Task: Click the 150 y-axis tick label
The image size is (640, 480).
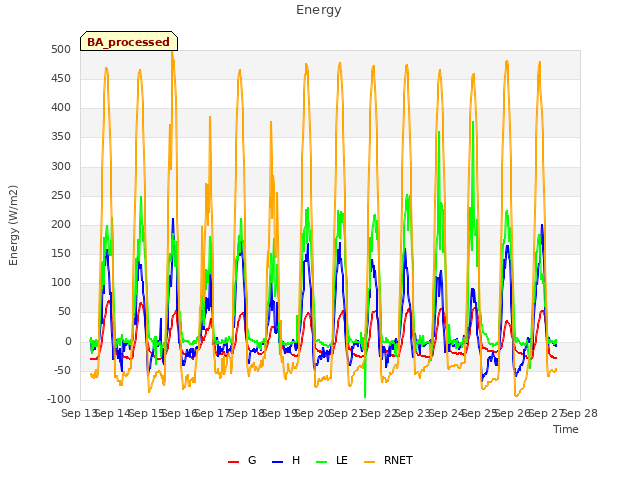Action: click(x=61, y=253)
